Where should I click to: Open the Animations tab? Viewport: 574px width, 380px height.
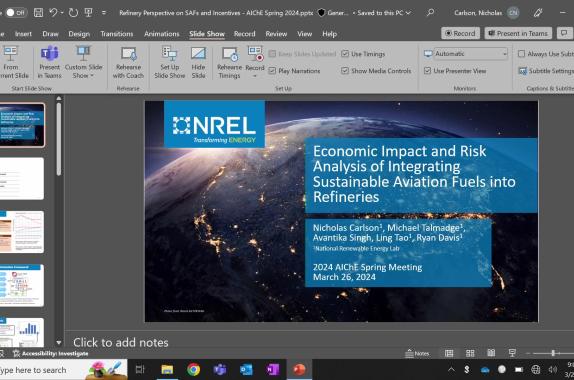(x=161, y=34)
